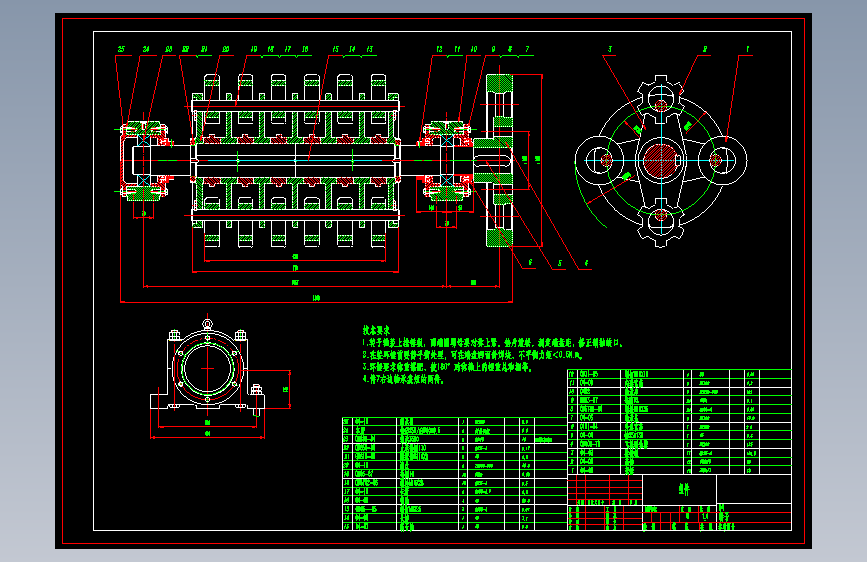Select part balloon number 11
The image size is (867, 562).
coord(457,49)
